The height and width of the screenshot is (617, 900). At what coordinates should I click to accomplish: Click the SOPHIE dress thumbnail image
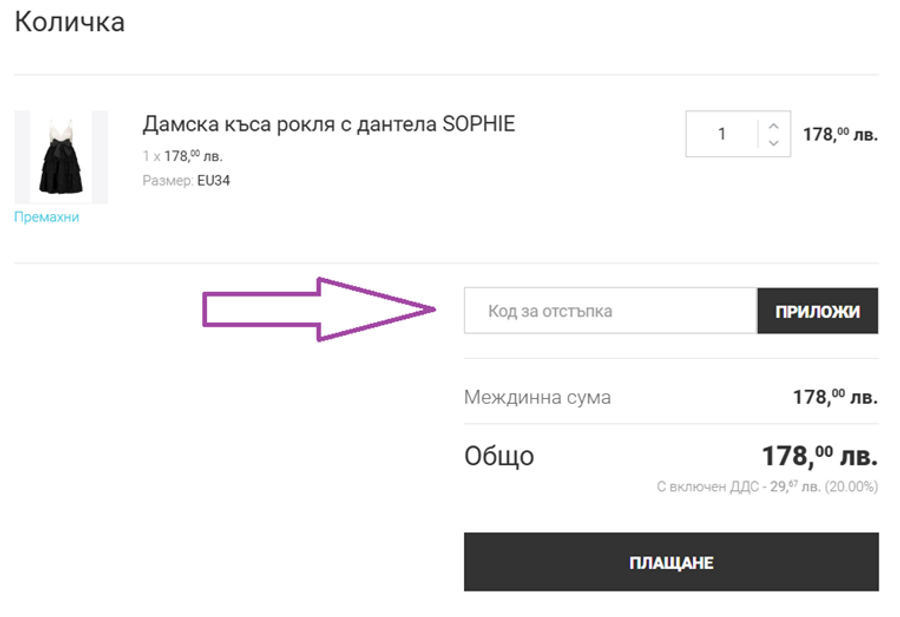[60, 155]
